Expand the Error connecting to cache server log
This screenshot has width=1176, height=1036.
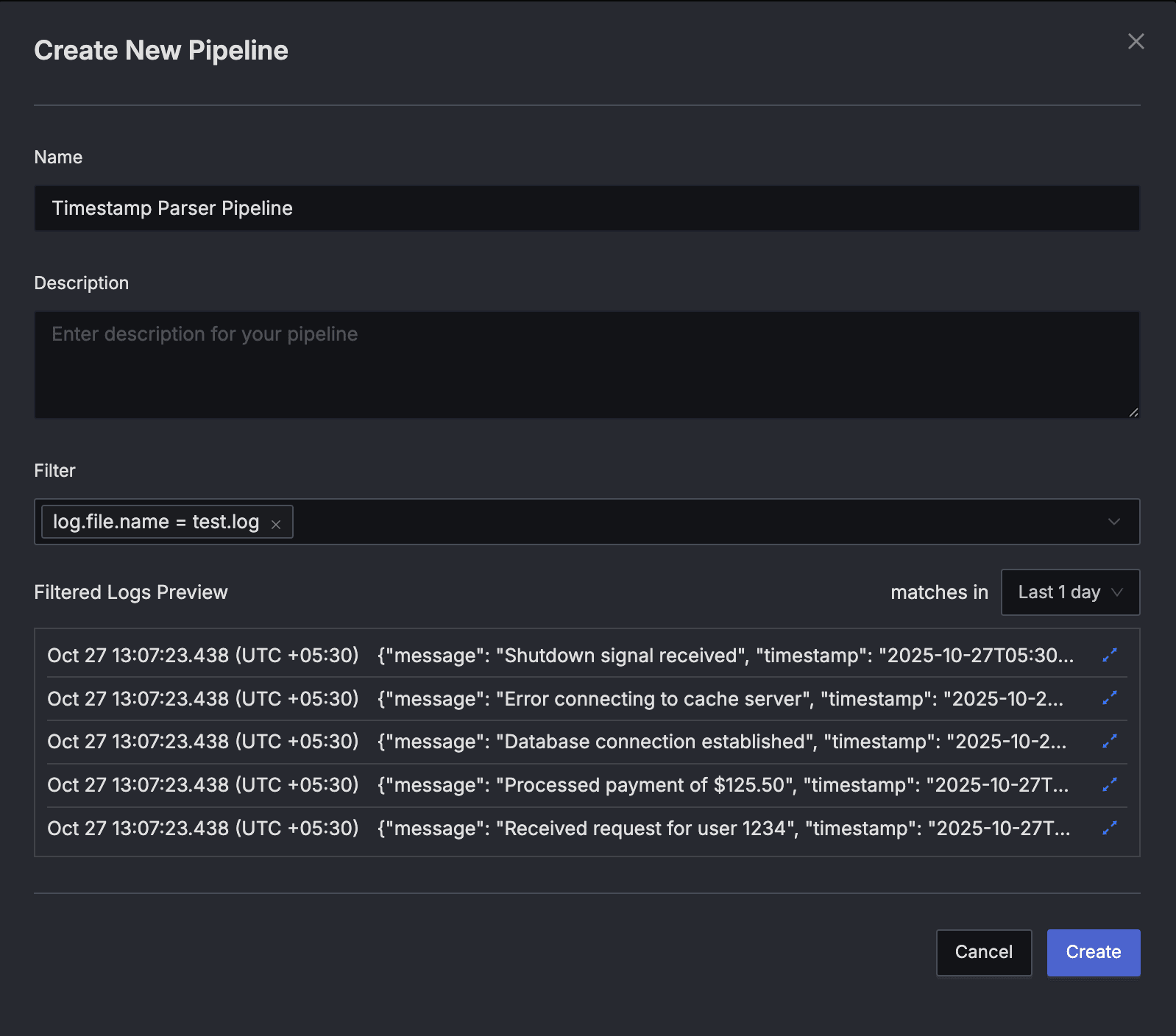[x=1110, y=698]
